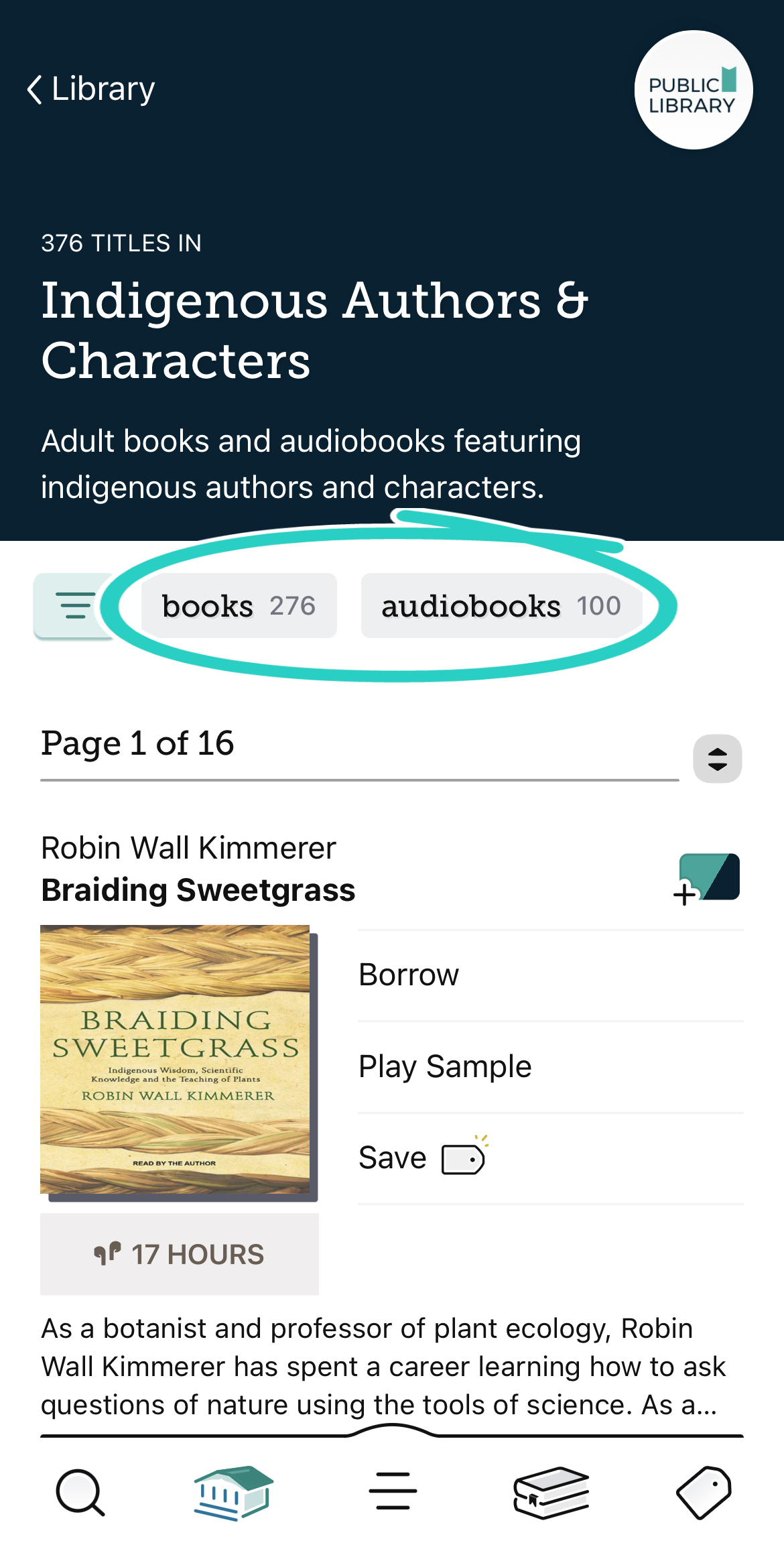This screenshot has height=1551, width=784.
Task: Open the page jump up-down selector
Action: coord(717,759)
